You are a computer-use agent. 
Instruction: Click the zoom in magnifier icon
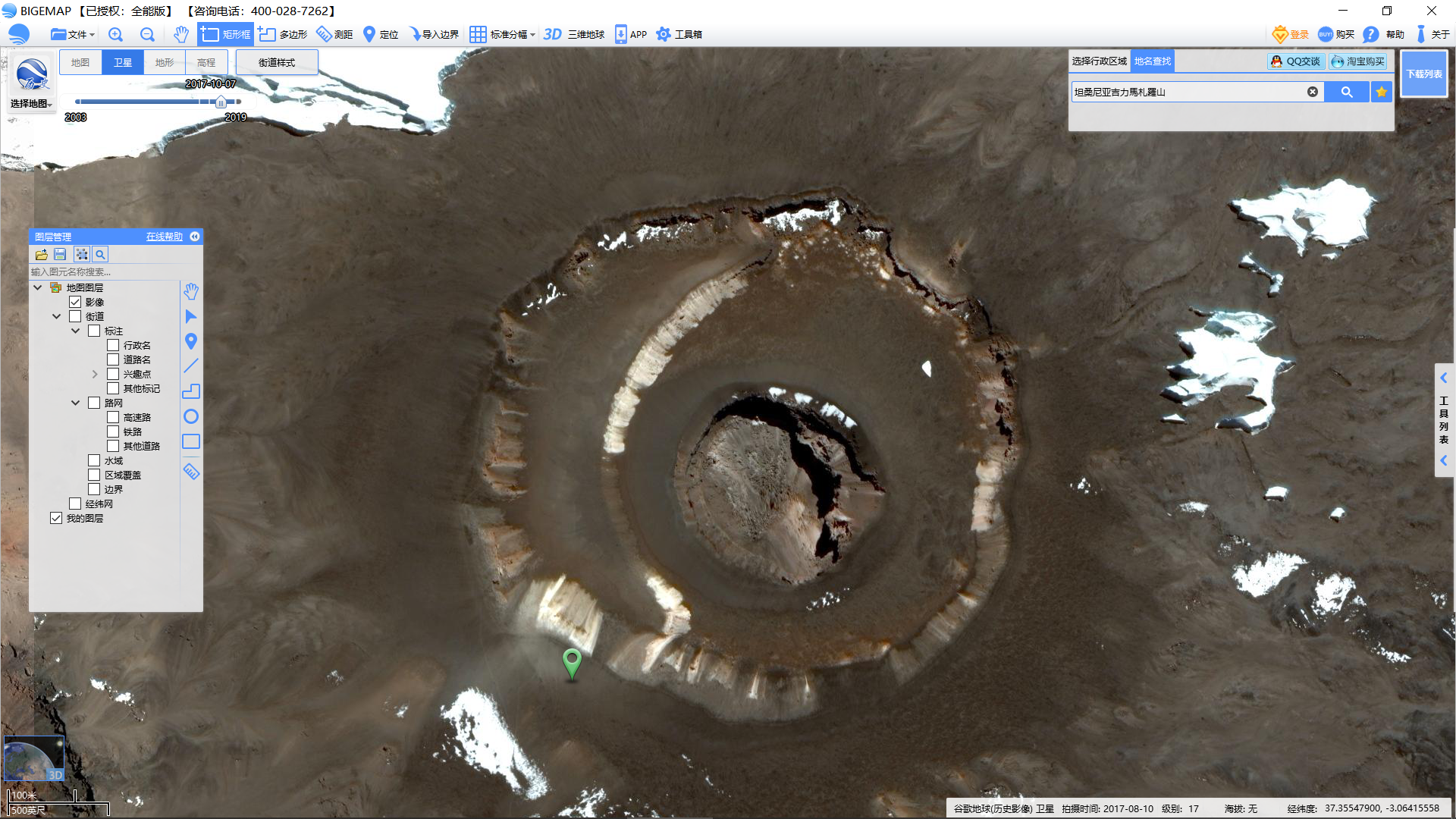click(115, 34)
